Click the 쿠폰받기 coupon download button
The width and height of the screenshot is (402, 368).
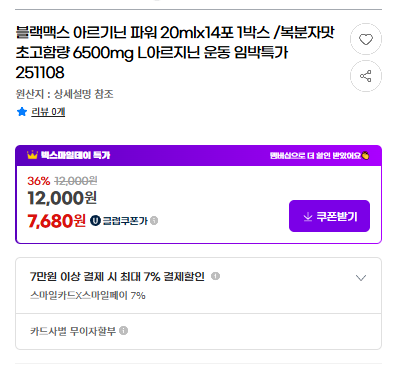pyautogui.click(x=329, y=216)
